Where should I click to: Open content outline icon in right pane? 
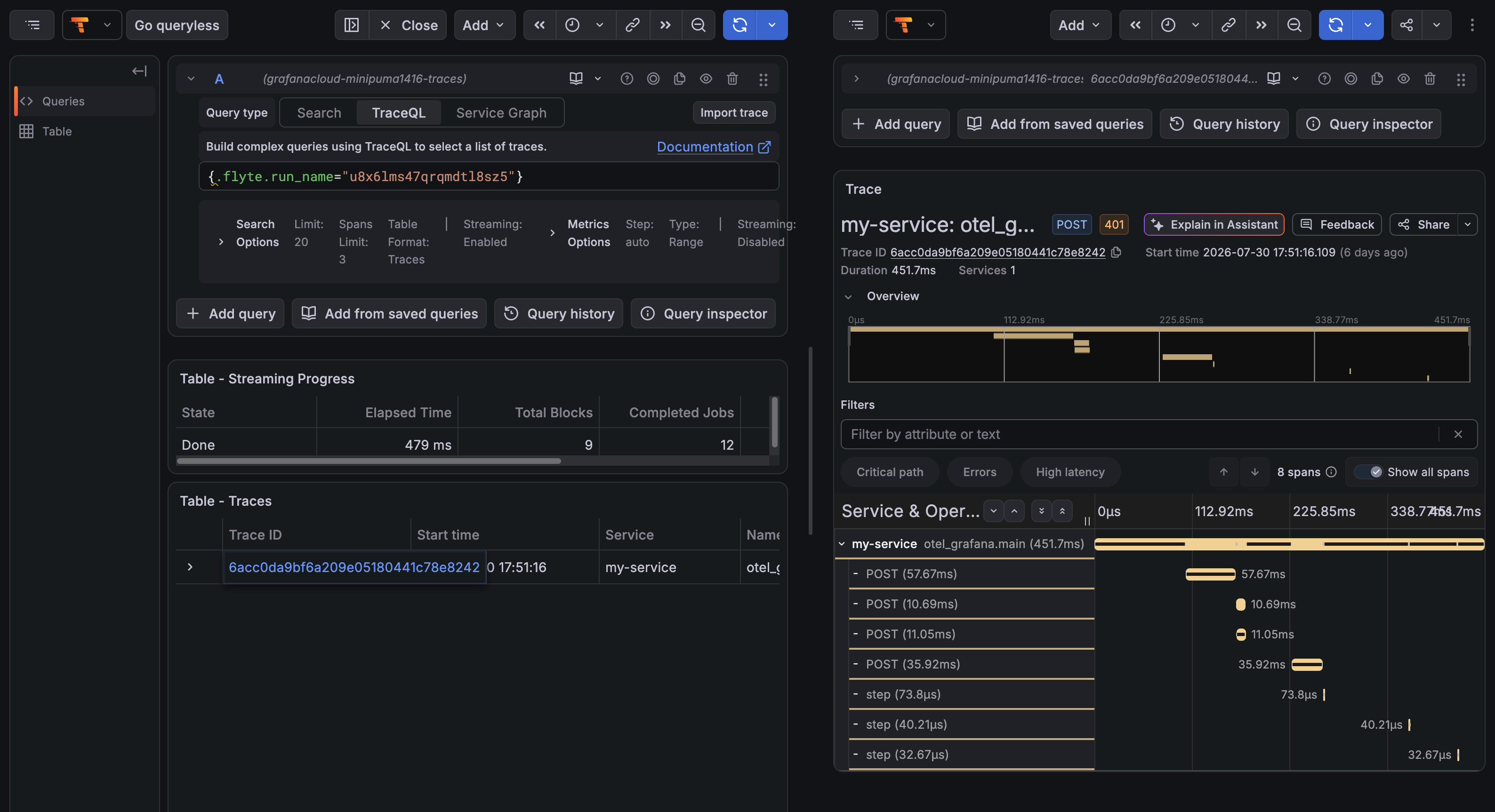pyautogui.click(x=856, y=25)
